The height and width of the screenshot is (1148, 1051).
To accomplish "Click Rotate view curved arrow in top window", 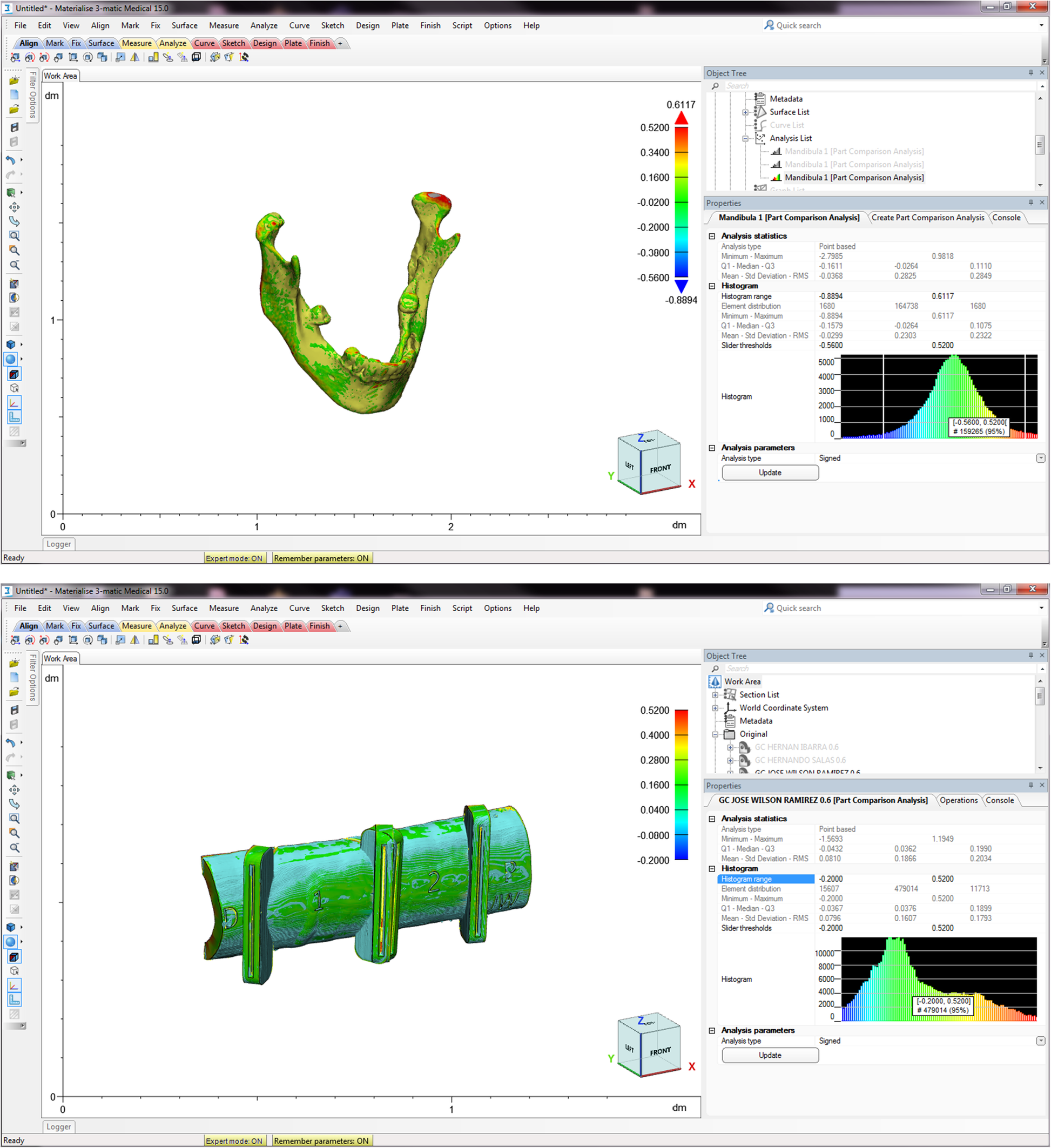I will click(14, 221).
